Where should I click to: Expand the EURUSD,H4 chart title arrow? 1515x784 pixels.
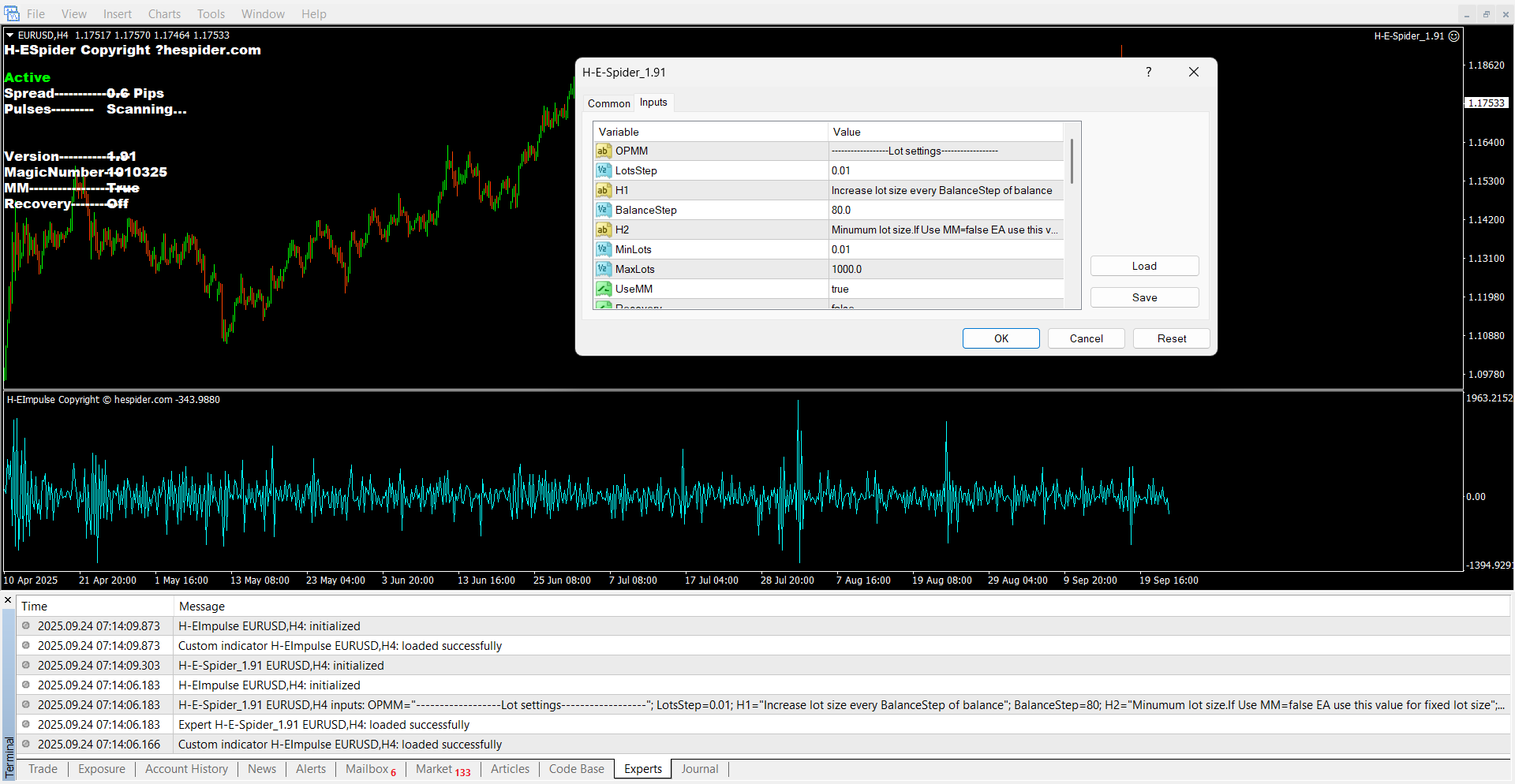(x=10, y=35)
